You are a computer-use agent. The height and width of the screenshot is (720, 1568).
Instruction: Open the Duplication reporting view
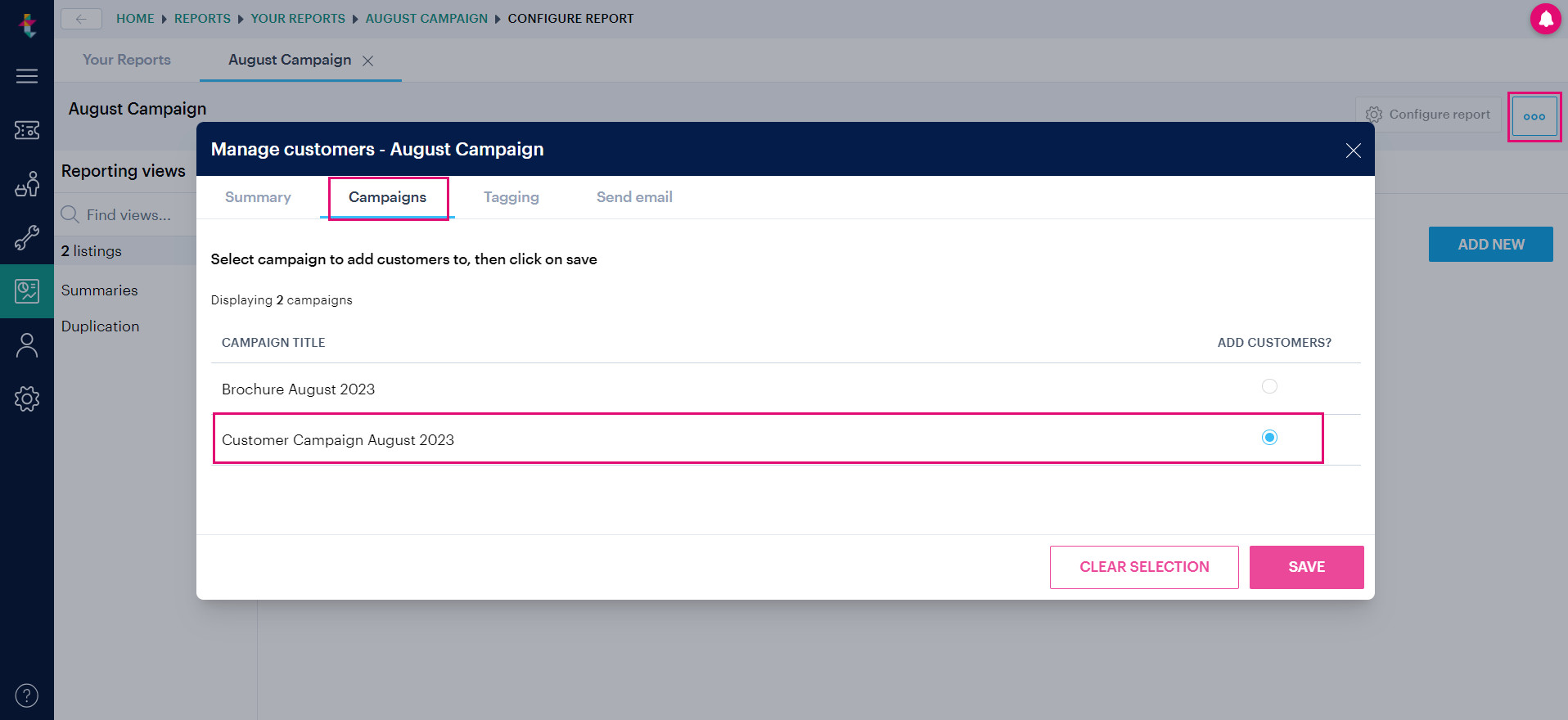tap(101, 326)
